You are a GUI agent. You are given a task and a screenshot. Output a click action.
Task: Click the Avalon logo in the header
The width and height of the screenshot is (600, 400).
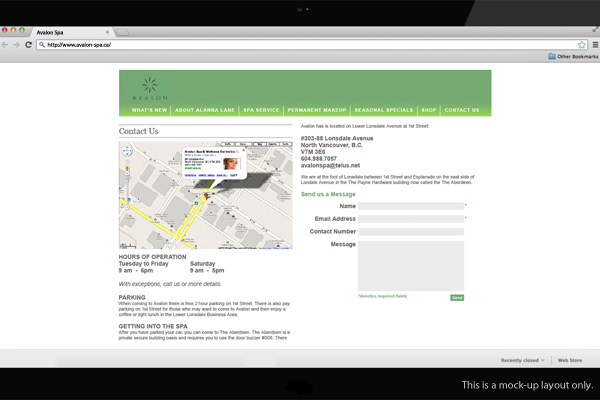[150, 88]
